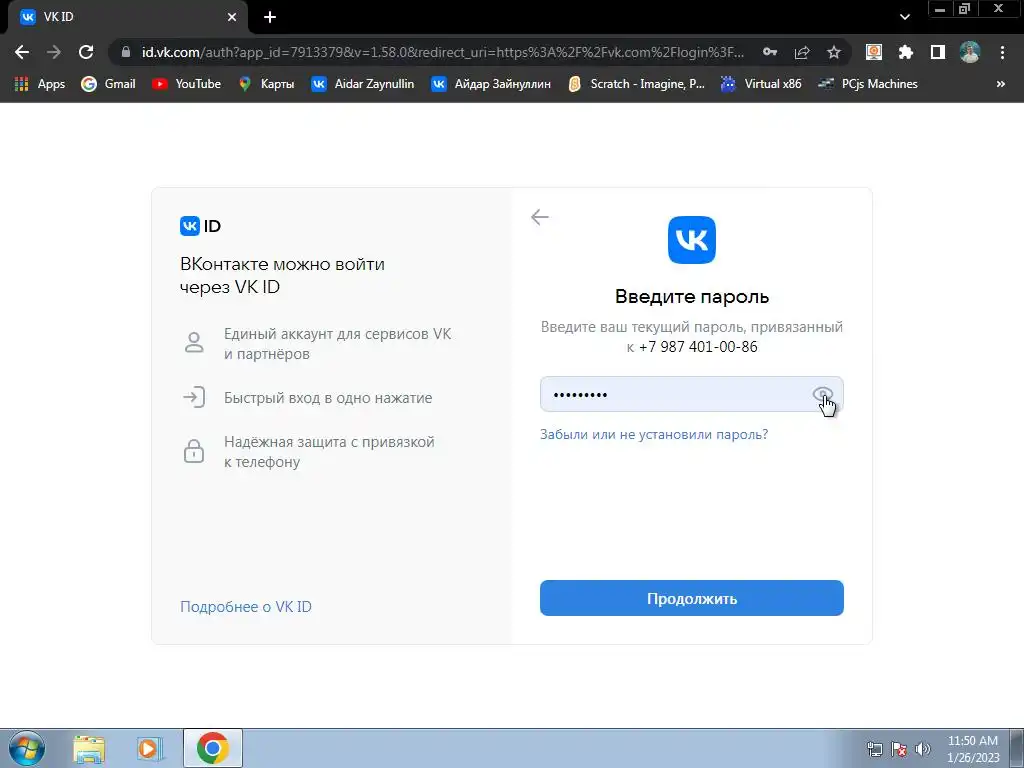Screen dimensions: 1024x768
Task: Open the 'Подробнее о VK ID' link
Action: click(x=246, y=607)
